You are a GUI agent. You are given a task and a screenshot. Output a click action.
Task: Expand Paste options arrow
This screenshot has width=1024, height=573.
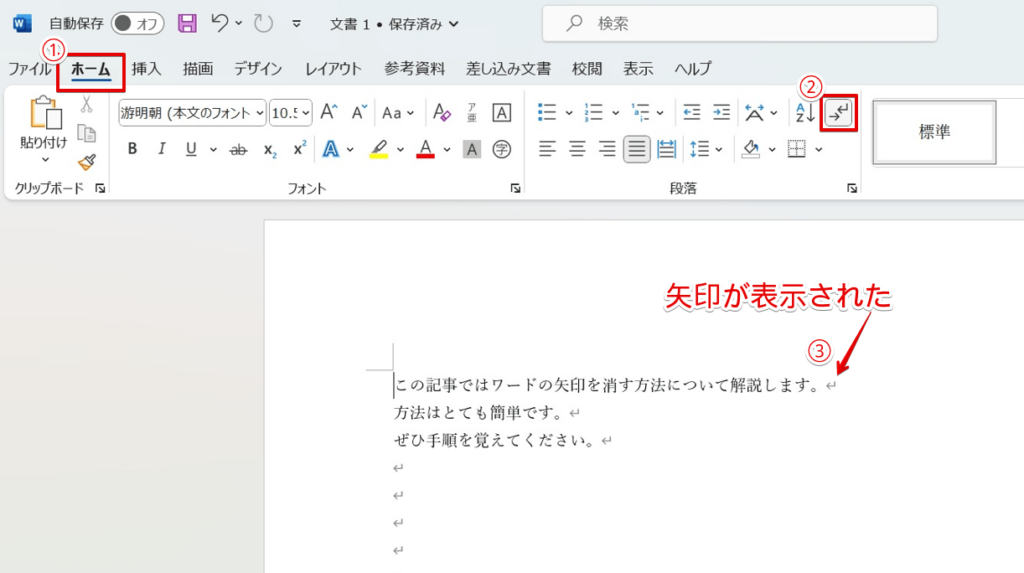[45, 160]
